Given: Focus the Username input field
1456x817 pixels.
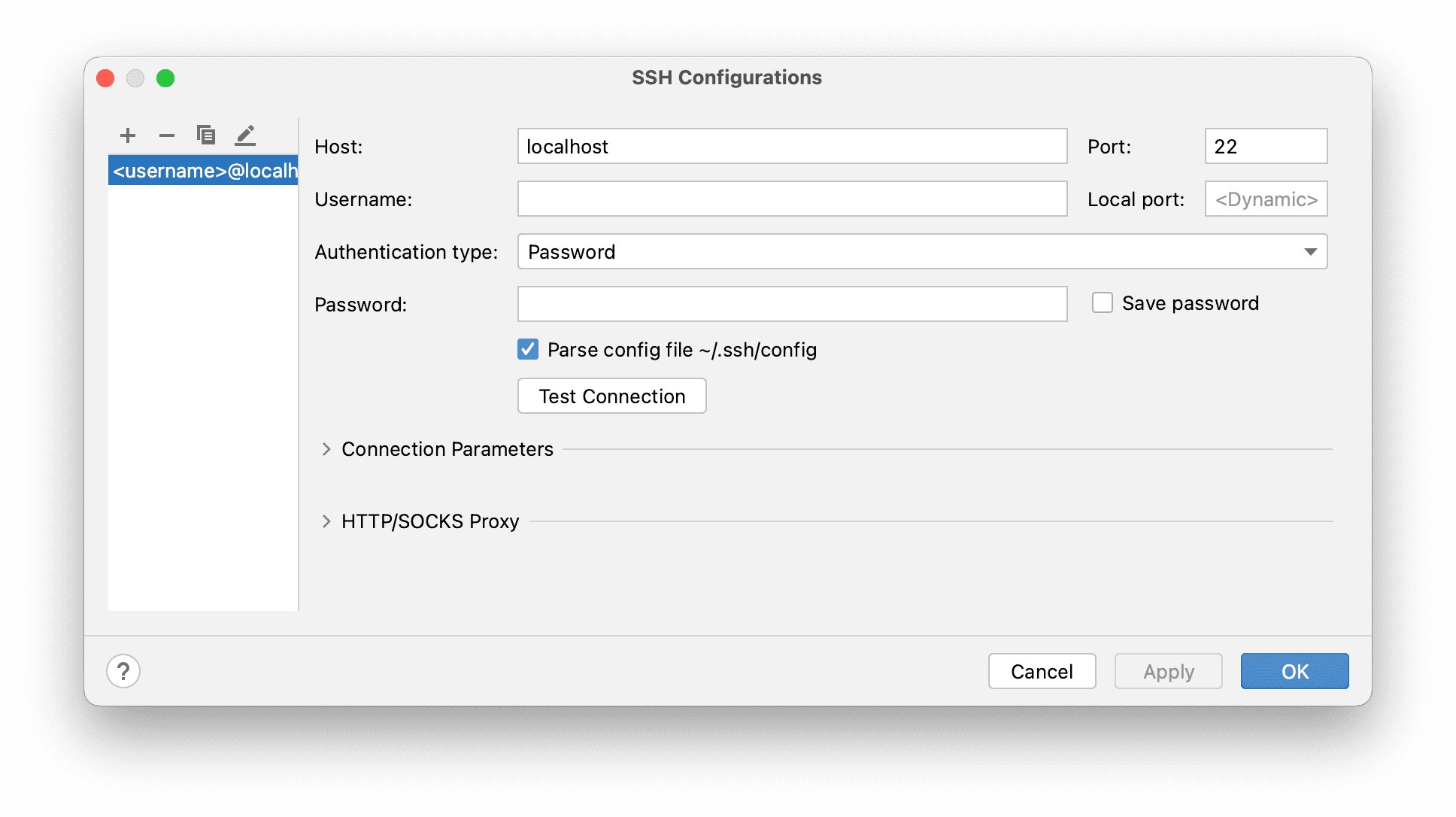Looking at the screenshot, I should (792, 199).
